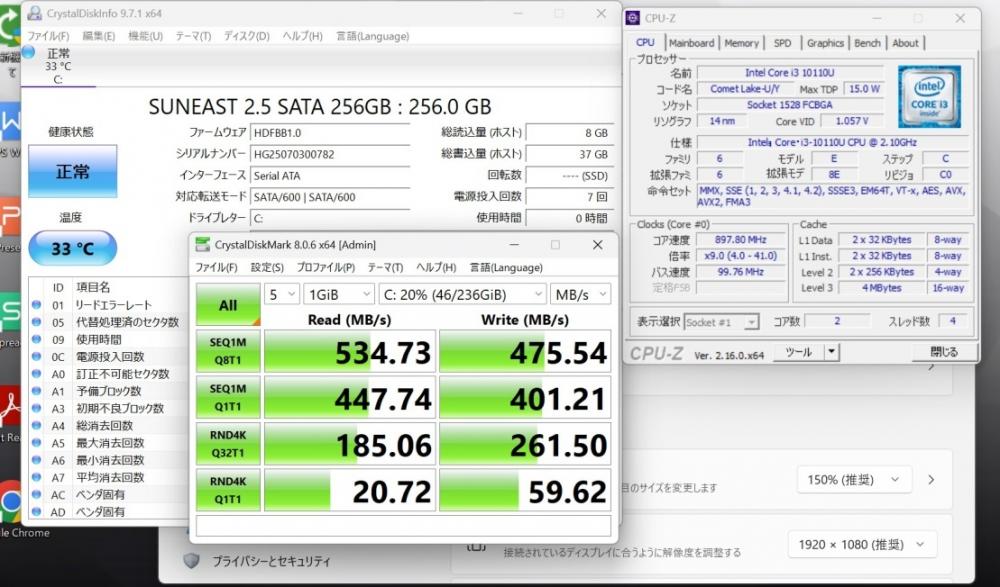Image resolution: width=1000 pixels, height=587 pixels.
Task: Click the Intel Core i3 logo in CPU-Z
Action: [929, 96]
